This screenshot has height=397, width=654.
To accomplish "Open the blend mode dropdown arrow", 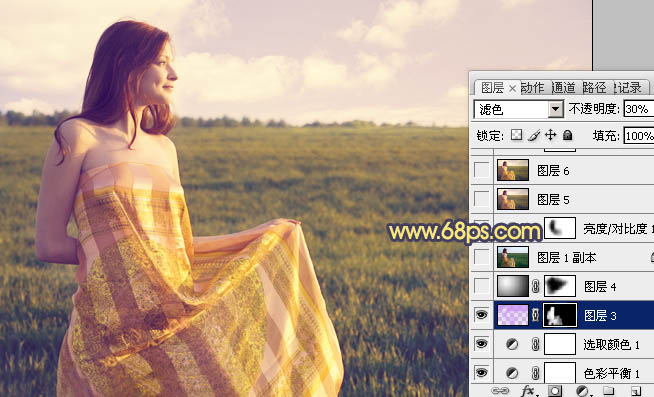I will (x=555, y=109).
